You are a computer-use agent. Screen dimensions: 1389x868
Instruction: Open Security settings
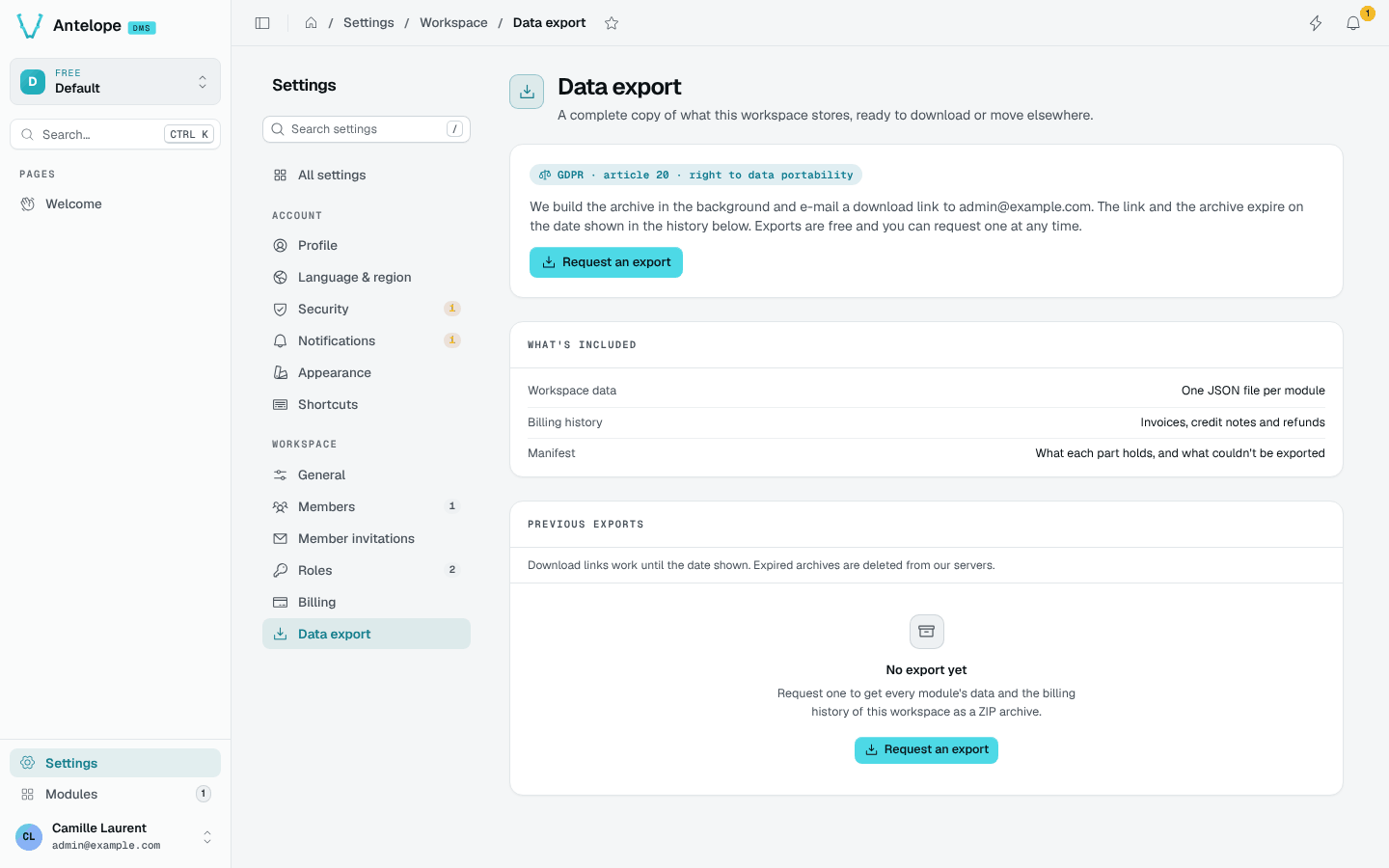[367, 309]
